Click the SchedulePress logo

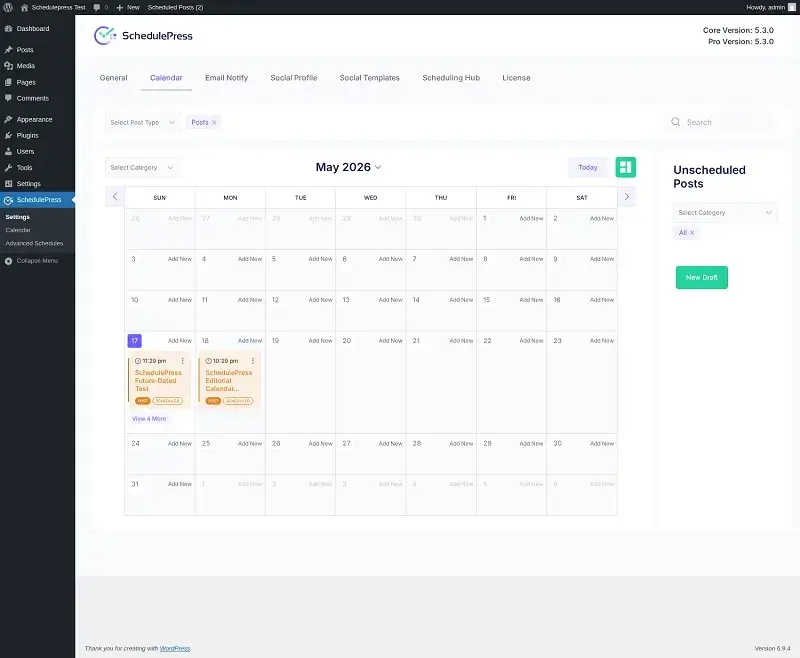143,36
